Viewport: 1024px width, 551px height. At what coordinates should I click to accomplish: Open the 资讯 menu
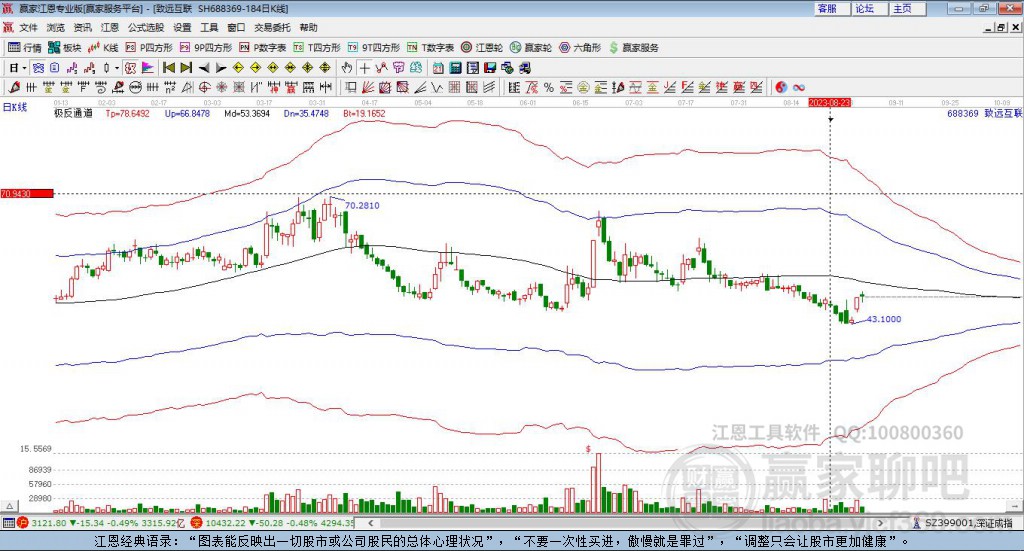[x=82, y=27]
